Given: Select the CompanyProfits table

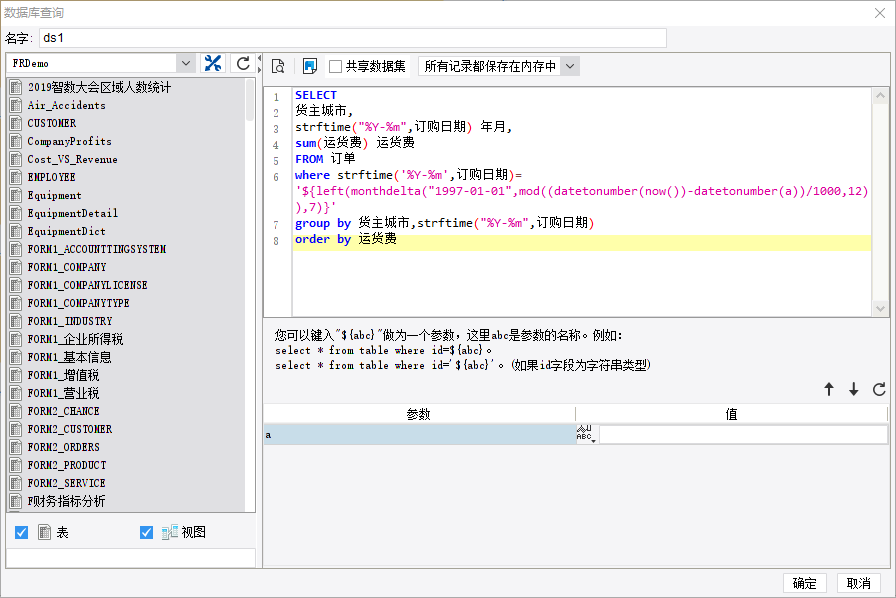Looking at the screenshot, I should pyautogui.click(x=69, y=141).
